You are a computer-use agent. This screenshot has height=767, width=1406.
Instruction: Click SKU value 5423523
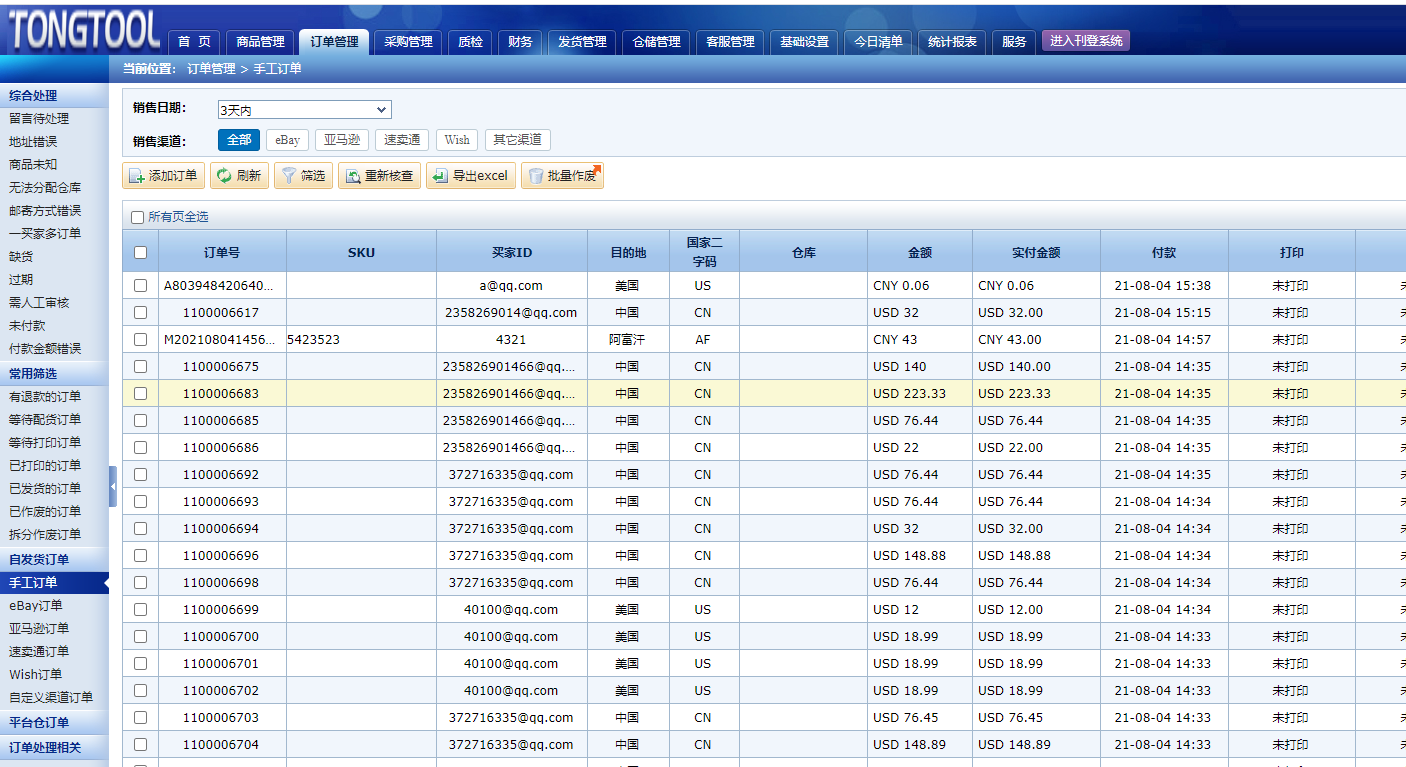(313, 339)
